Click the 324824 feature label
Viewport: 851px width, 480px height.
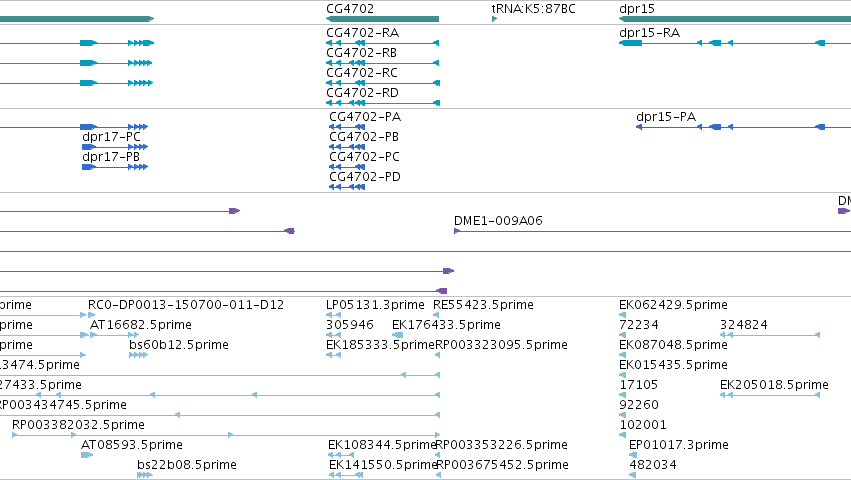coord(744,325)
